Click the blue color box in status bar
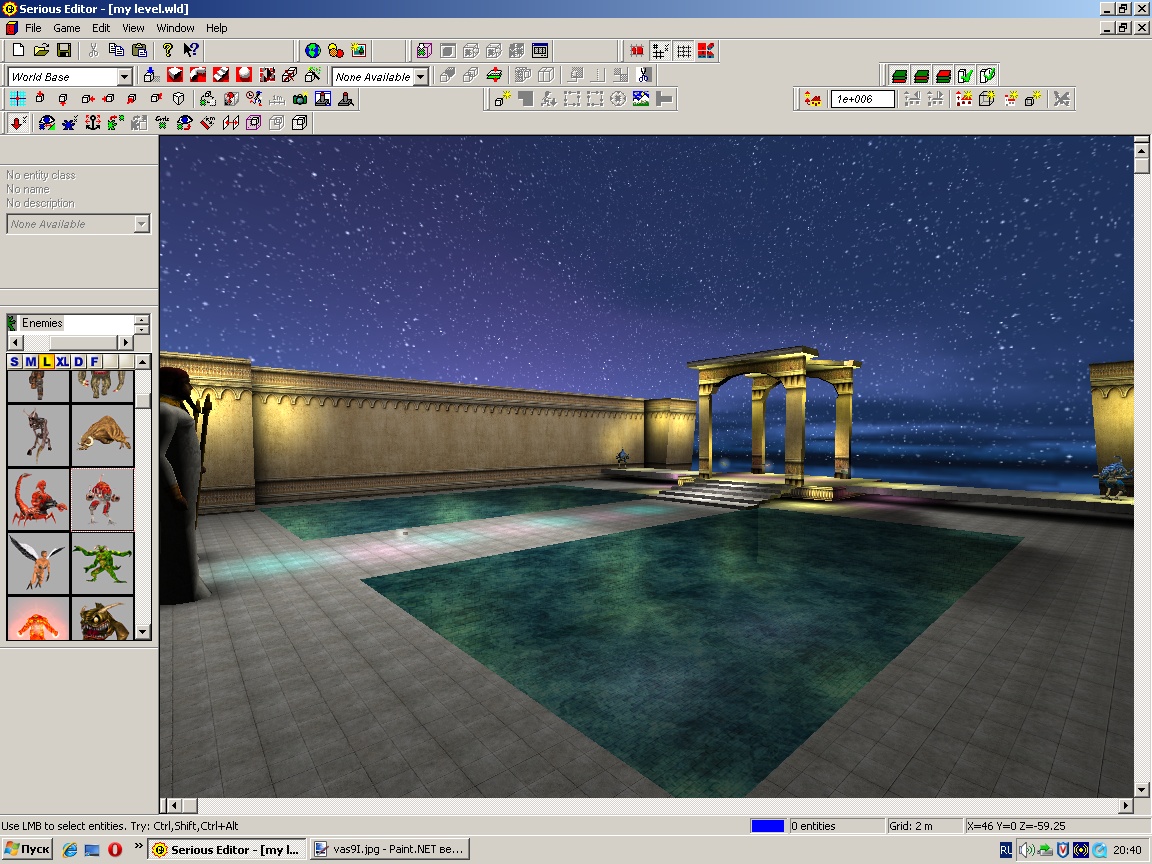The height and width of the screenshot is (864, 1152). [x=768, y=826]
